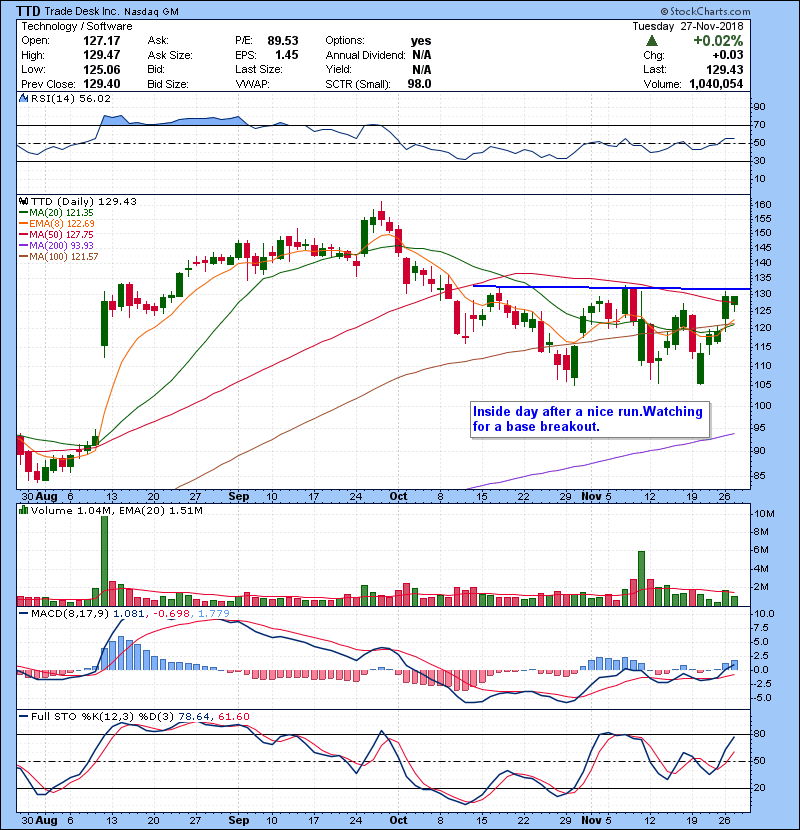The image size is (800, 830).
Task: Click the tall August 13 volume spike bar
Action: (104, 561)
